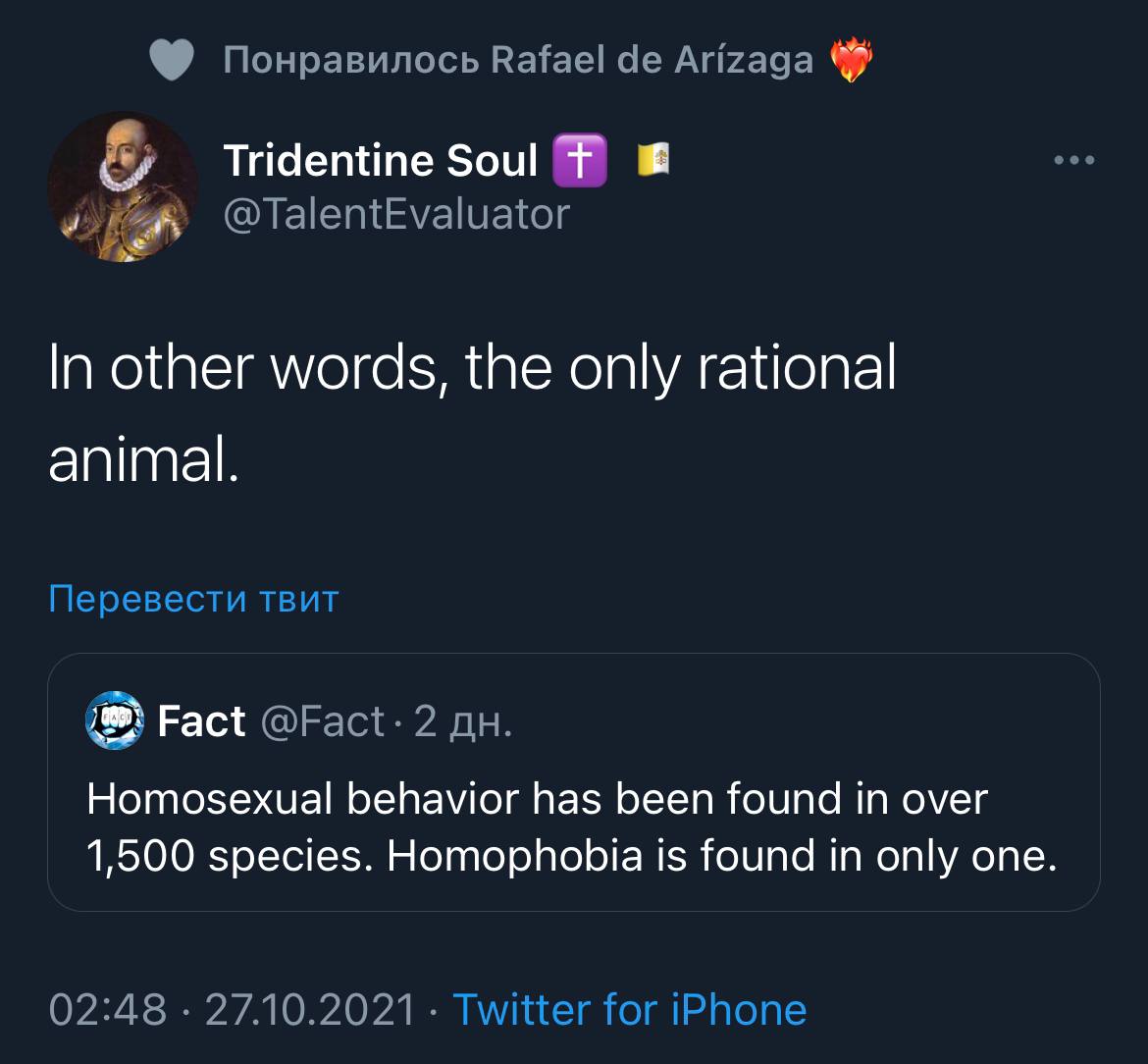
Task: Tap the @Fact handle in quote
Action: (x=322, y=721)
